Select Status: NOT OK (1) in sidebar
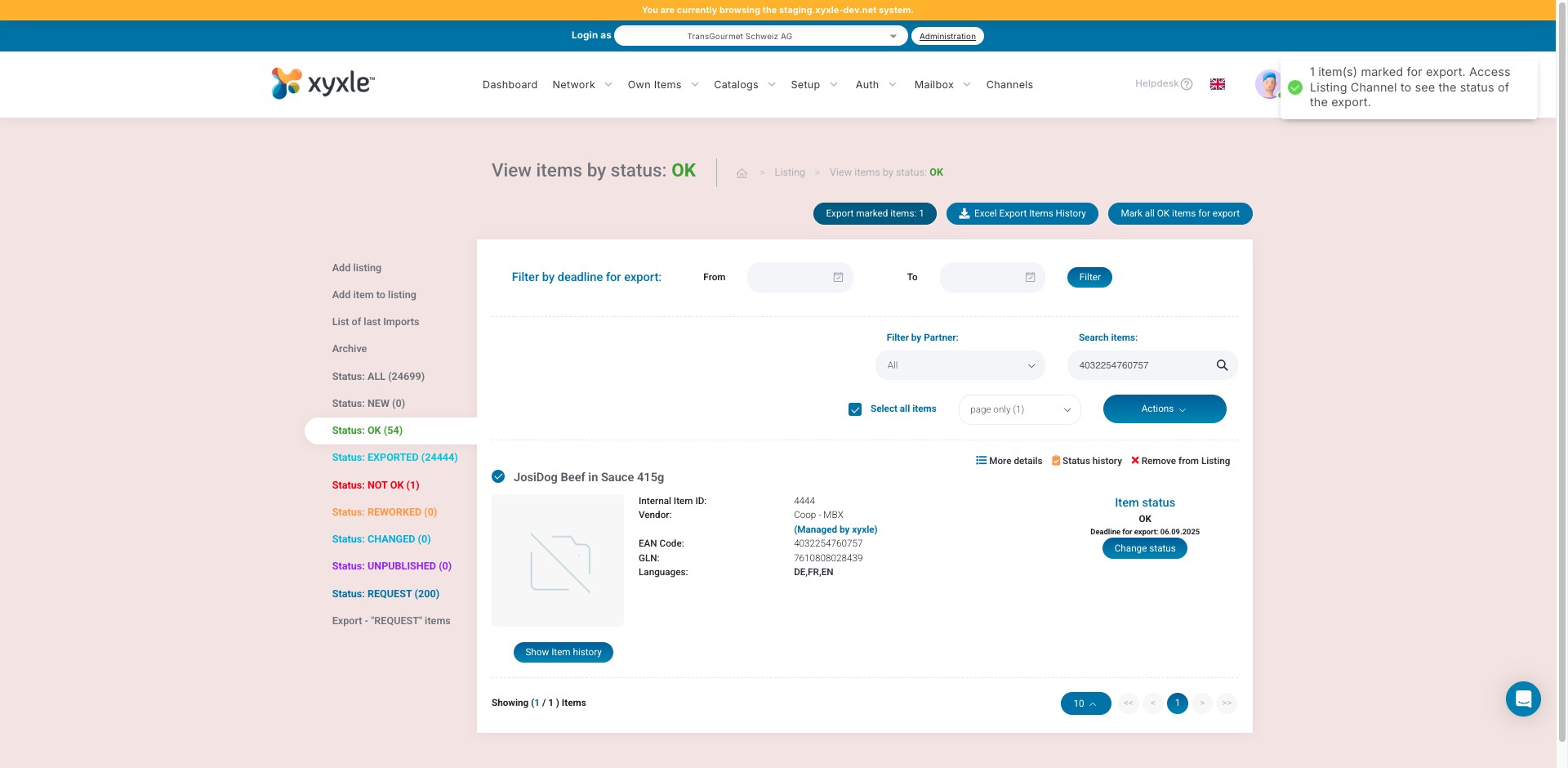 [x=376, y=485]
